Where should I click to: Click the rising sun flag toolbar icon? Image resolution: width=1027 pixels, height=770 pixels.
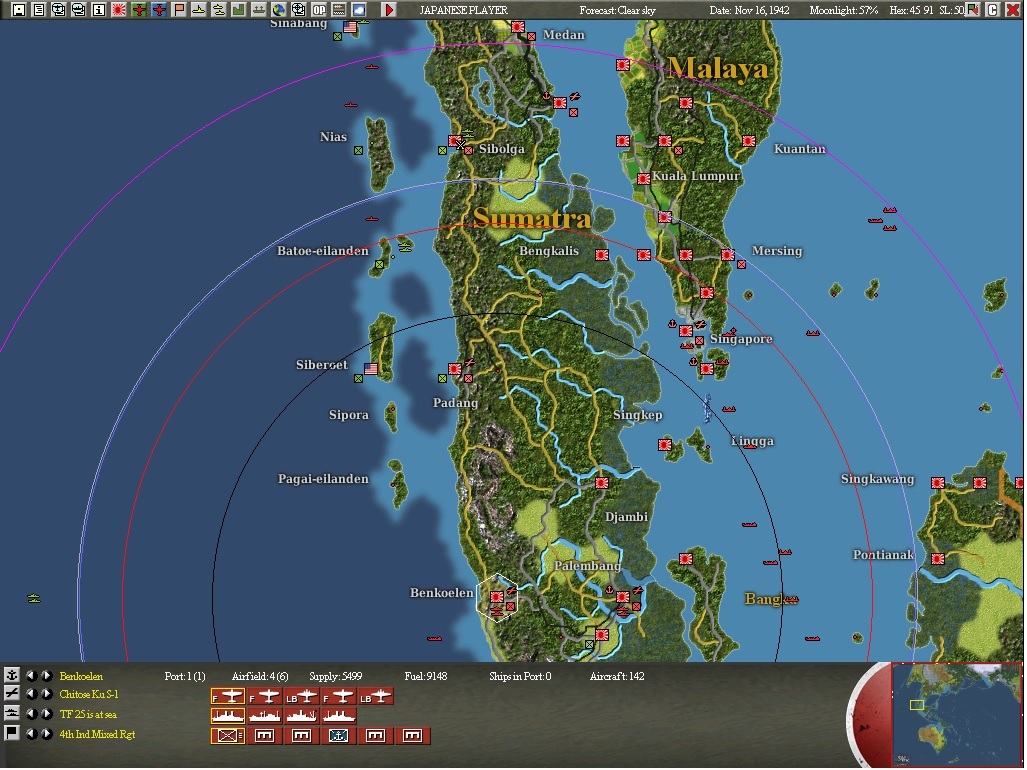(119, 10)
